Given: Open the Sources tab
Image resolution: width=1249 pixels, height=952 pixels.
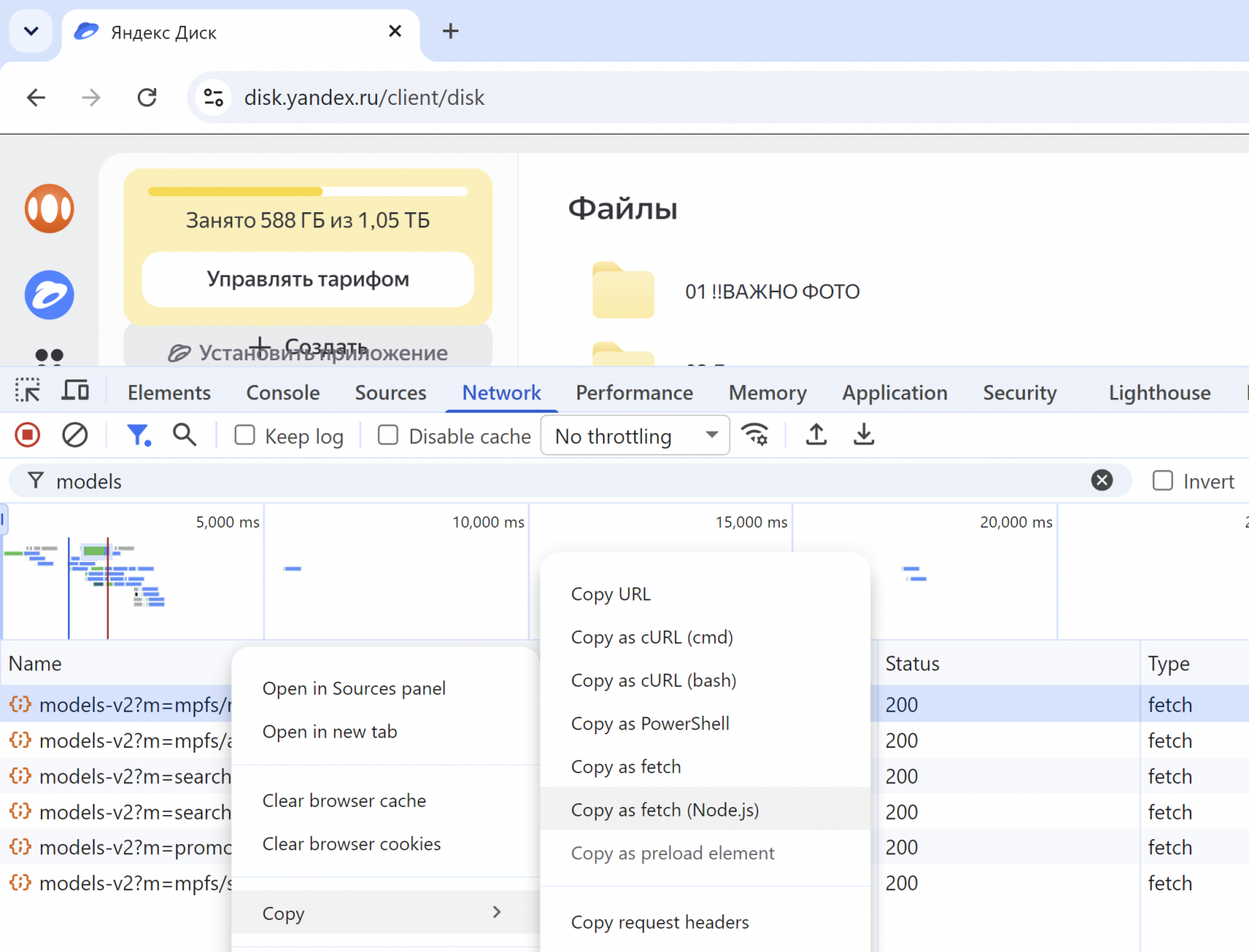Looking at the screenshot, I should pos(391,393).
